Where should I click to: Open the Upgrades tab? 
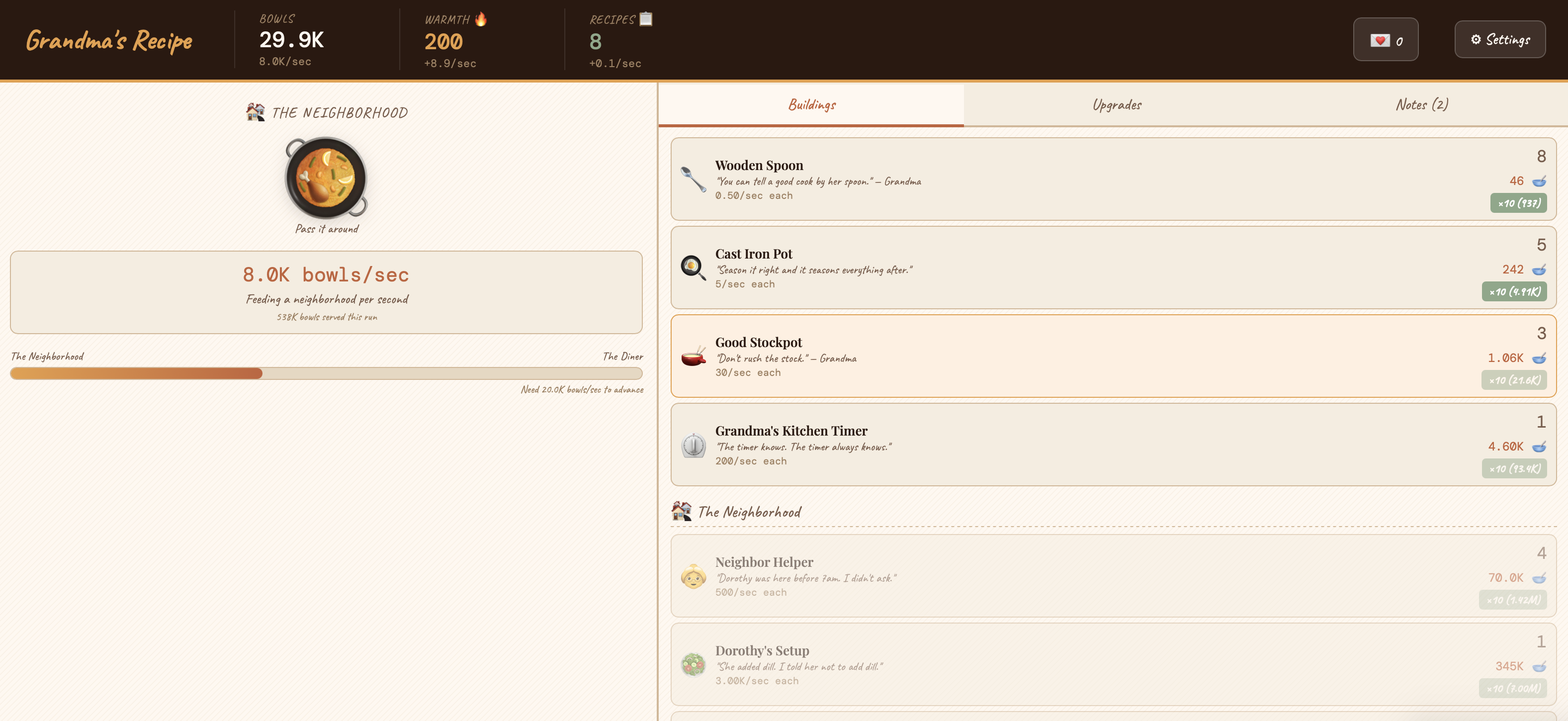pos(1117,105)
